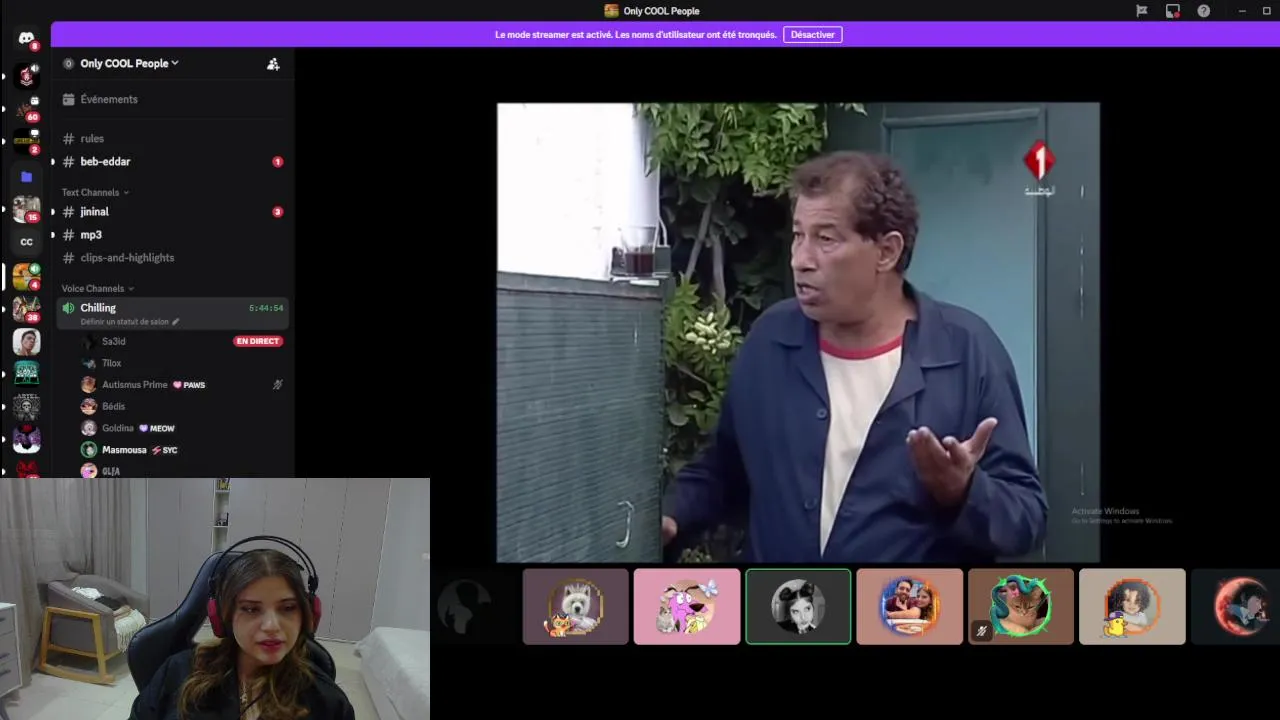Select the Chilling voice channel
The image size is (1280, 720).
[x=172, y=313]
